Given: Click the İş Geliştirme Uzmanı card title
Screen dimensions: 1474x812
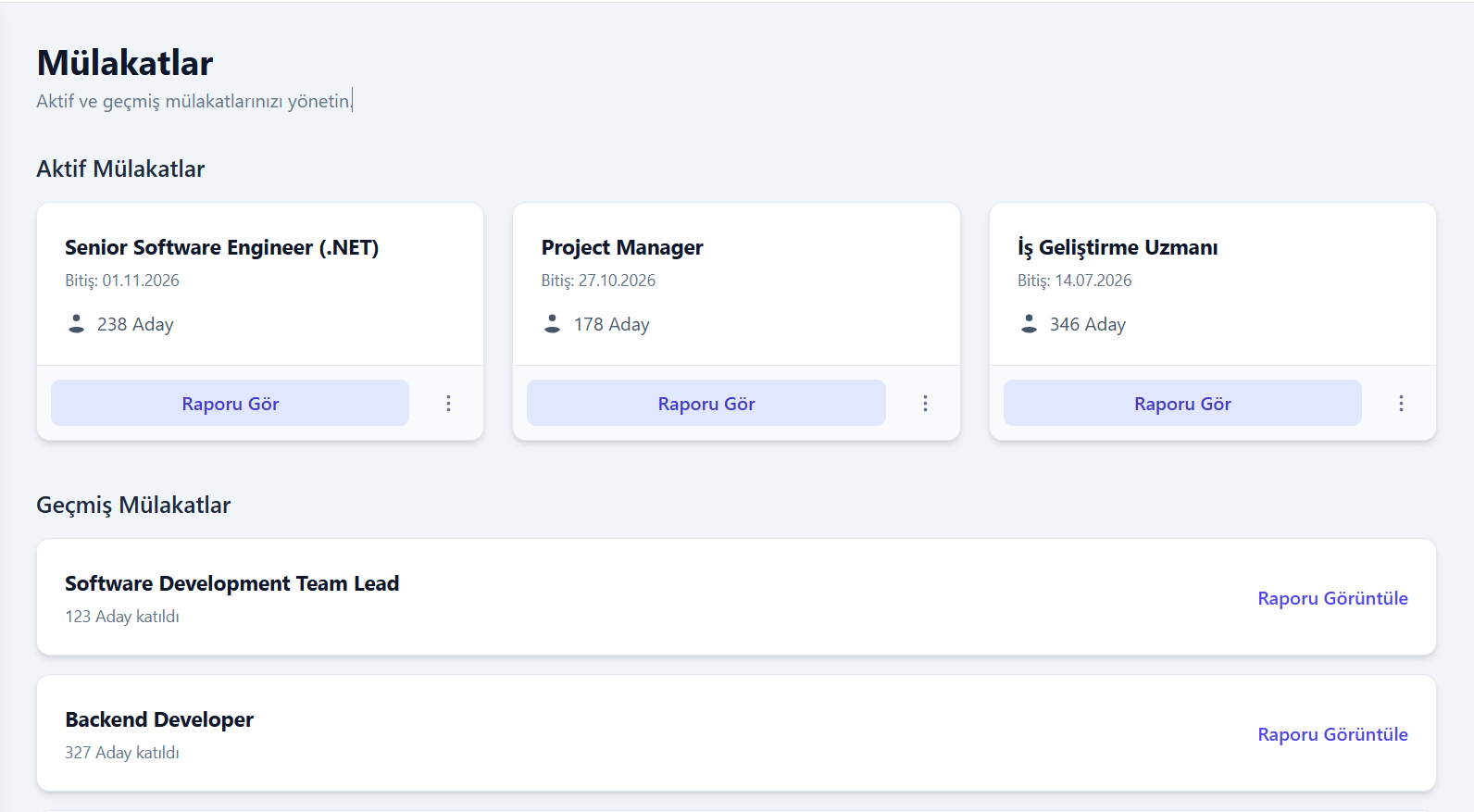Looking at the screenshot, I should point(1118,247).
